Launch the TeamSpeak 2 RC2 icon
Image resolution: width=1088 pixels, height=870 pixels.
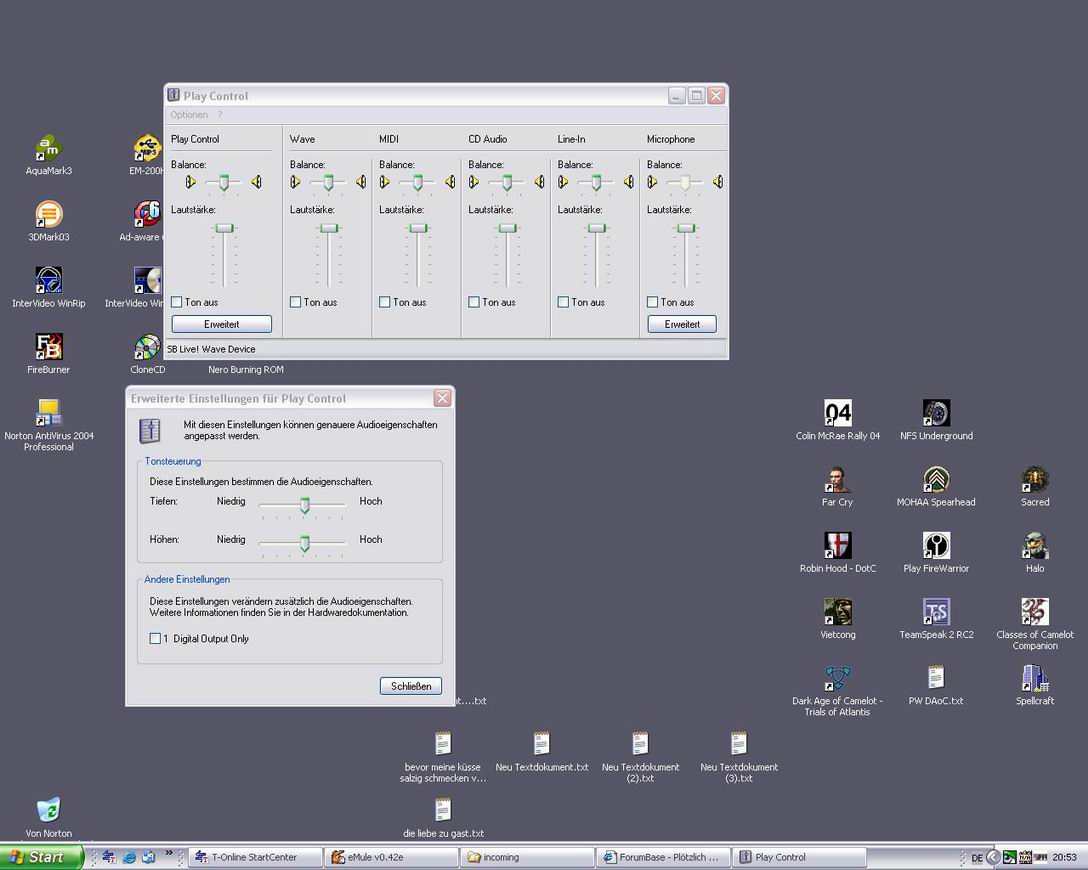pyautogui.click(x=936, y=611)
